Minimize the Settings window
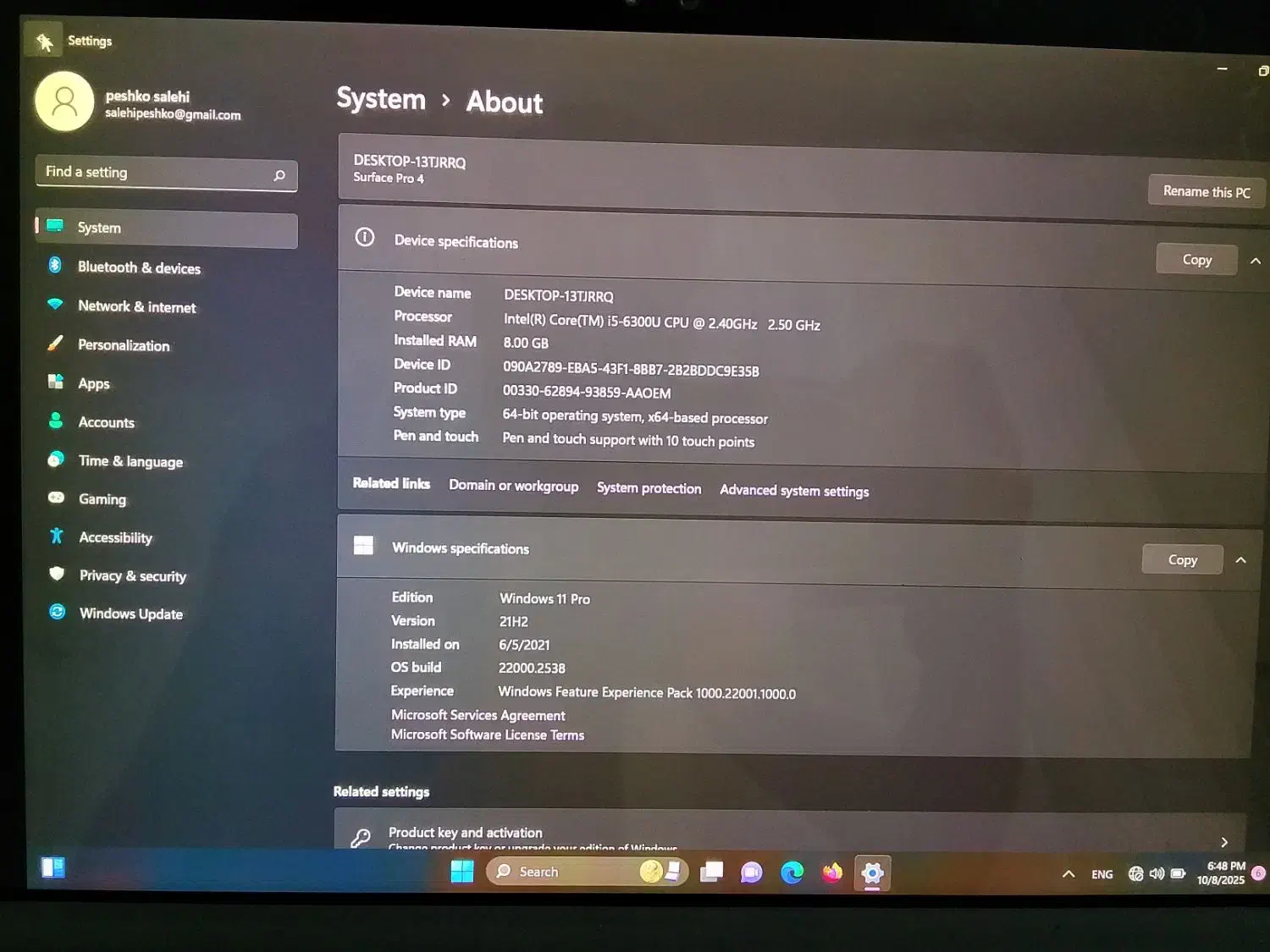 point(1222,69)
